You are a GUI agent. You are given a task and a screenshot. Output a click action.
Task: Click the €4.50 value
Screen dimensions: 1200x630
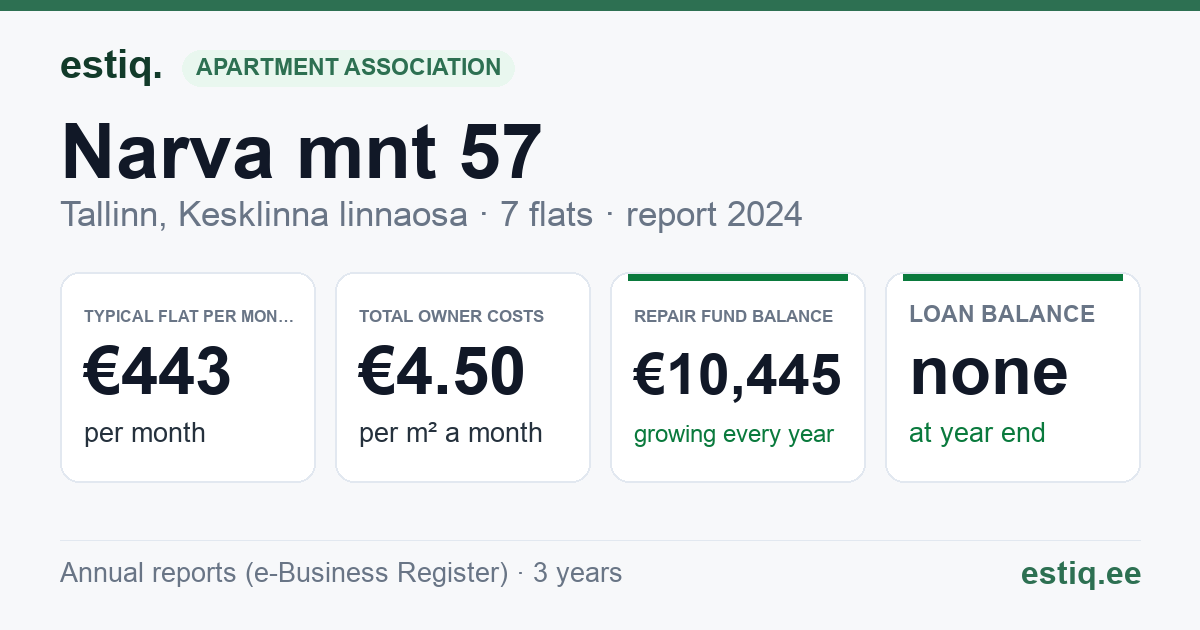tap(441, 371)
